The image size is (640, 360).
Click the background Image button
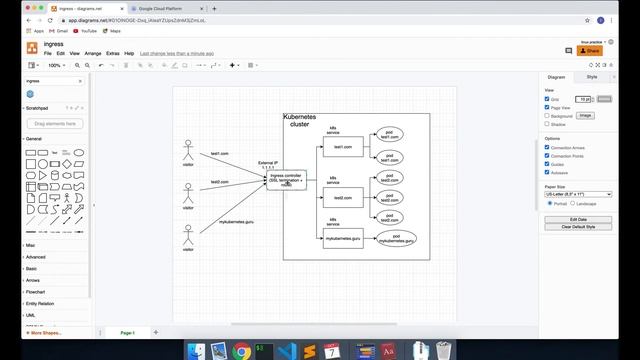click(585, 116)
